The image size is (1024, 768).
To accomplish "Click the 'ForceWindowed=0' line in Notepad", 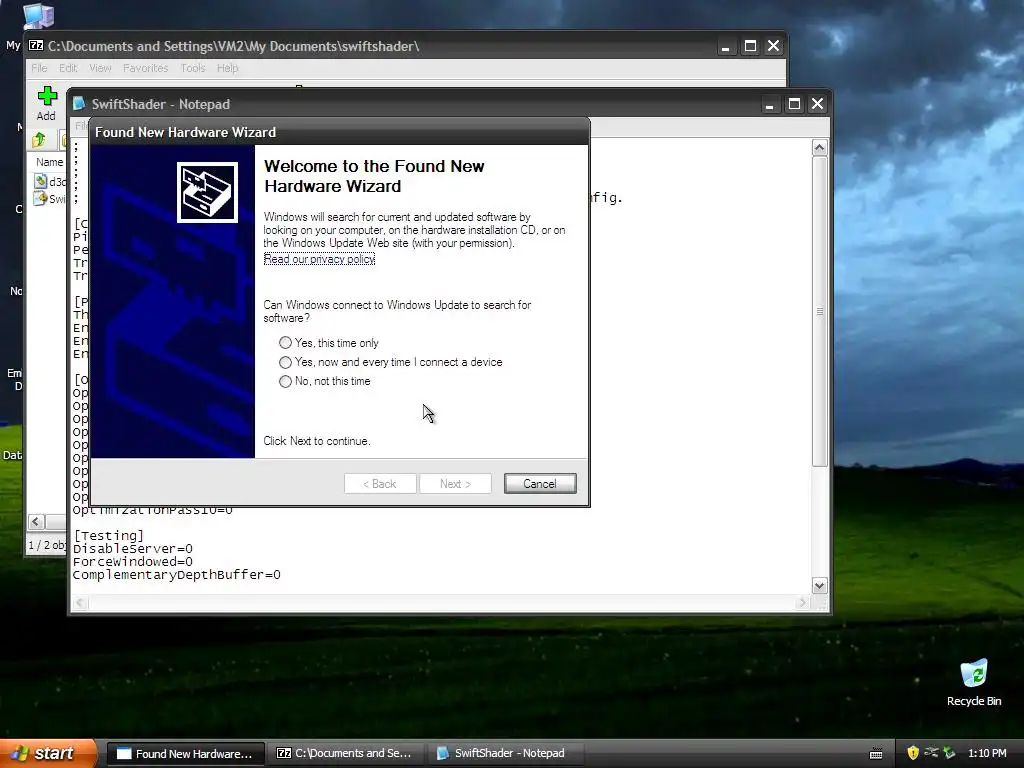I will pyautogui.click(x=133, y=562).
